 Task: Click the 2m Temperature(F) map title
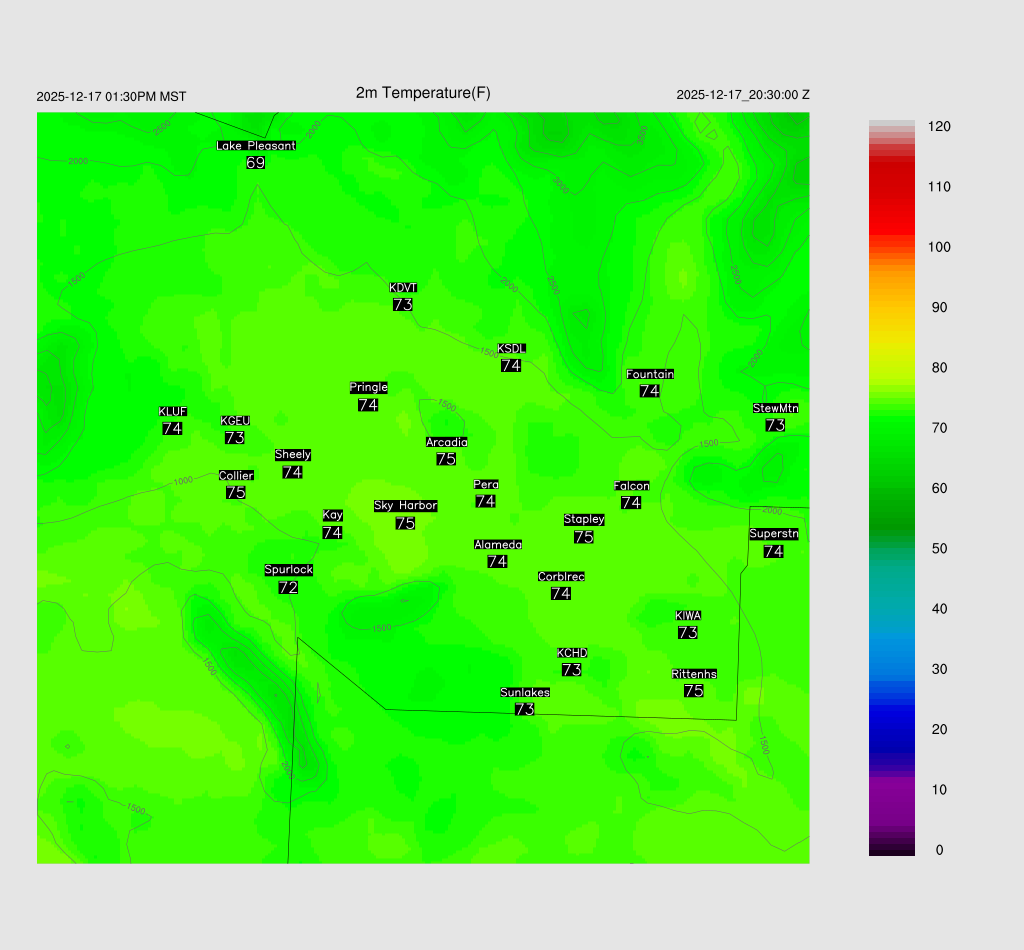pyautogui.click(x=423, y=93)
